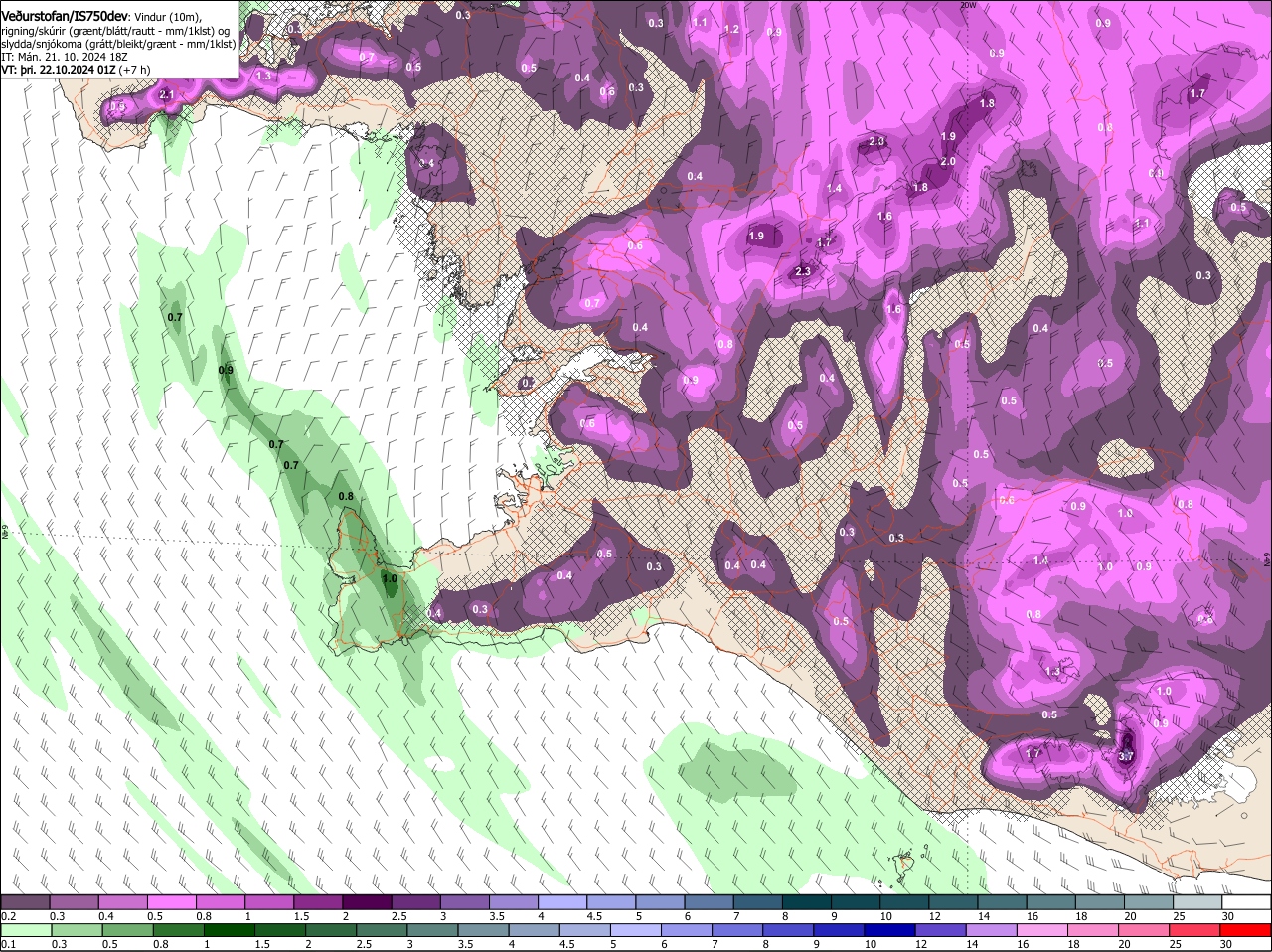Click the black 0.9 label in the green rain band
1272x952 pixels.
click(226, 370)
